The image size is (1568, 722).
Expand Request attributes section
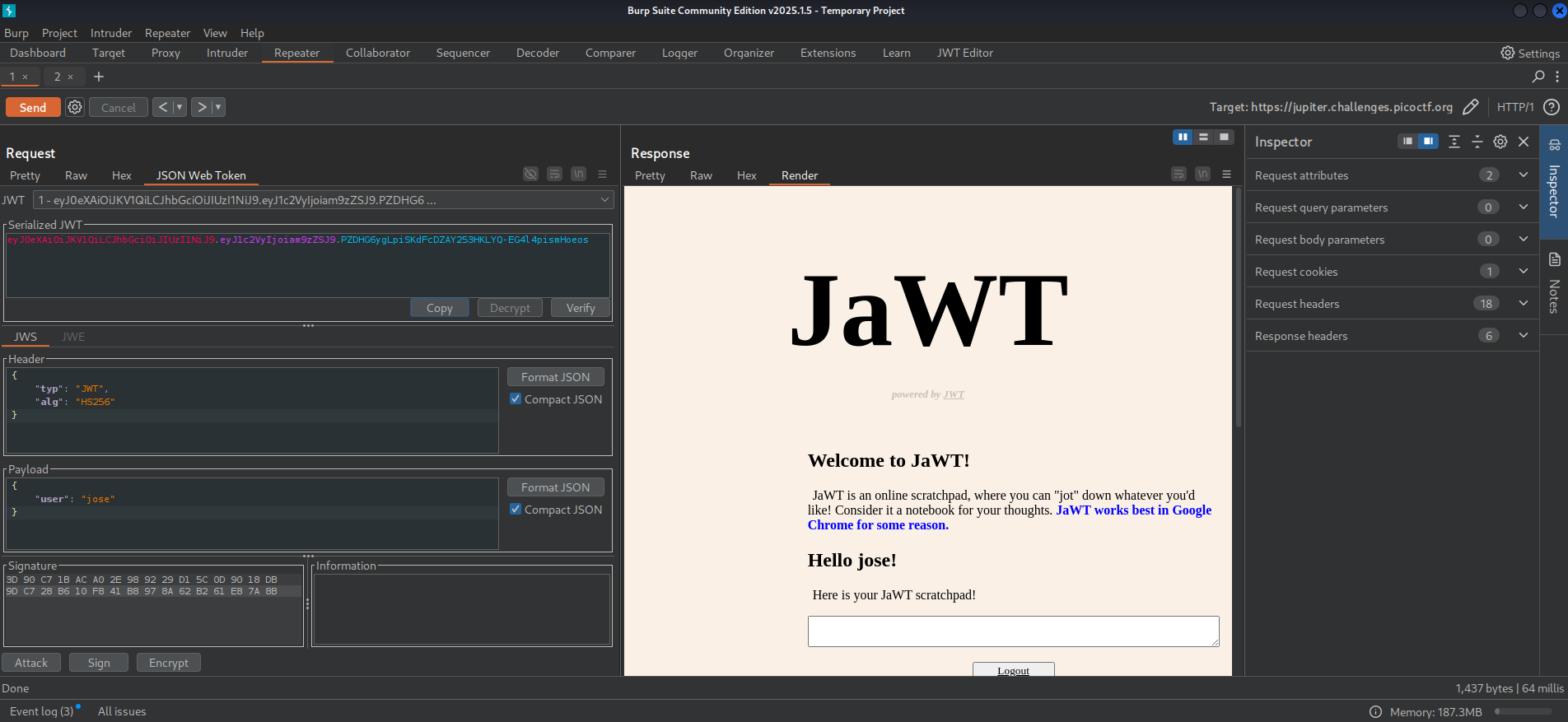pos(1524,175)
